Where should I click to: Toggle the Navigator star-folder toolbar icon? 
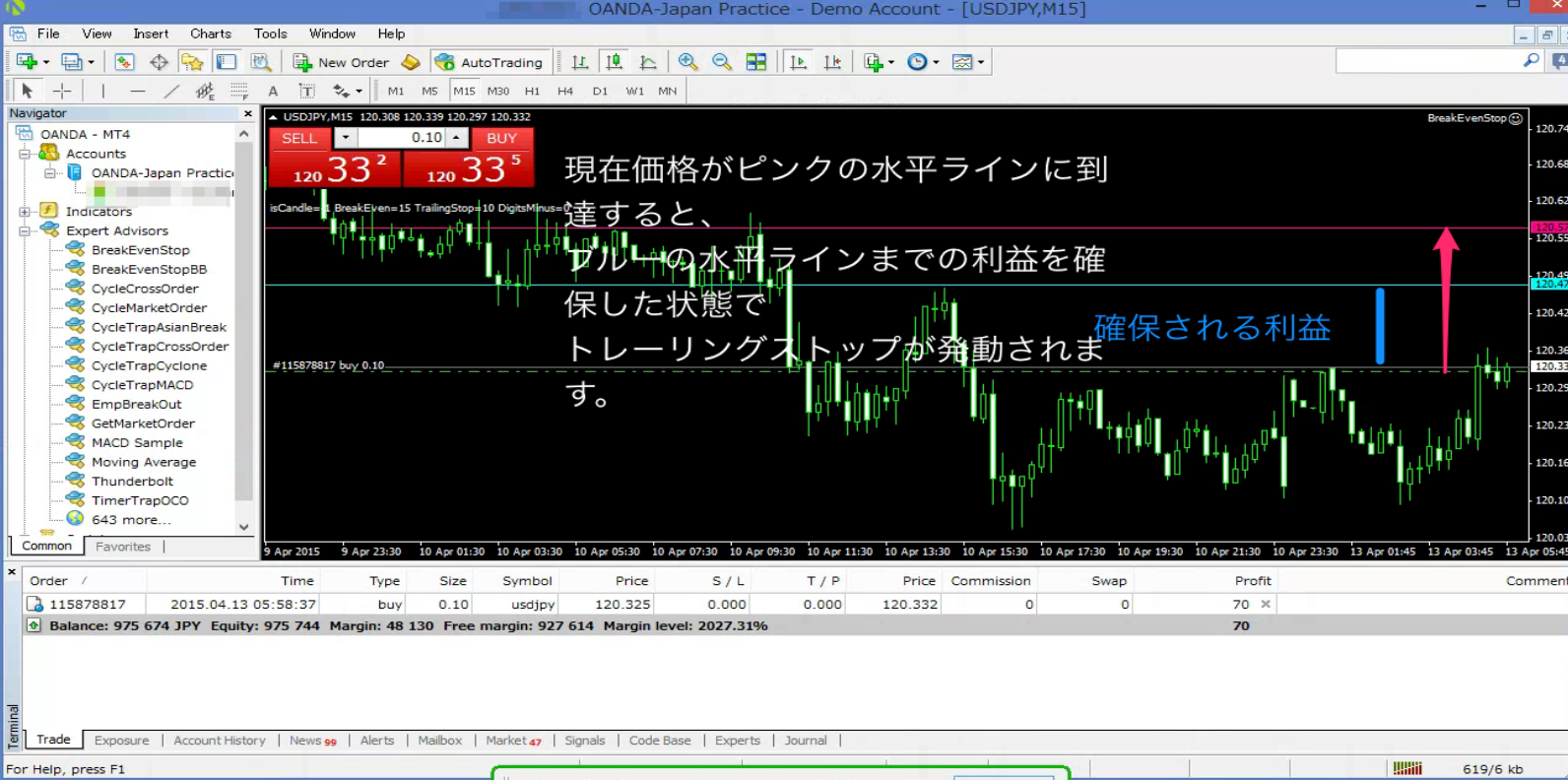click(192, 62)
